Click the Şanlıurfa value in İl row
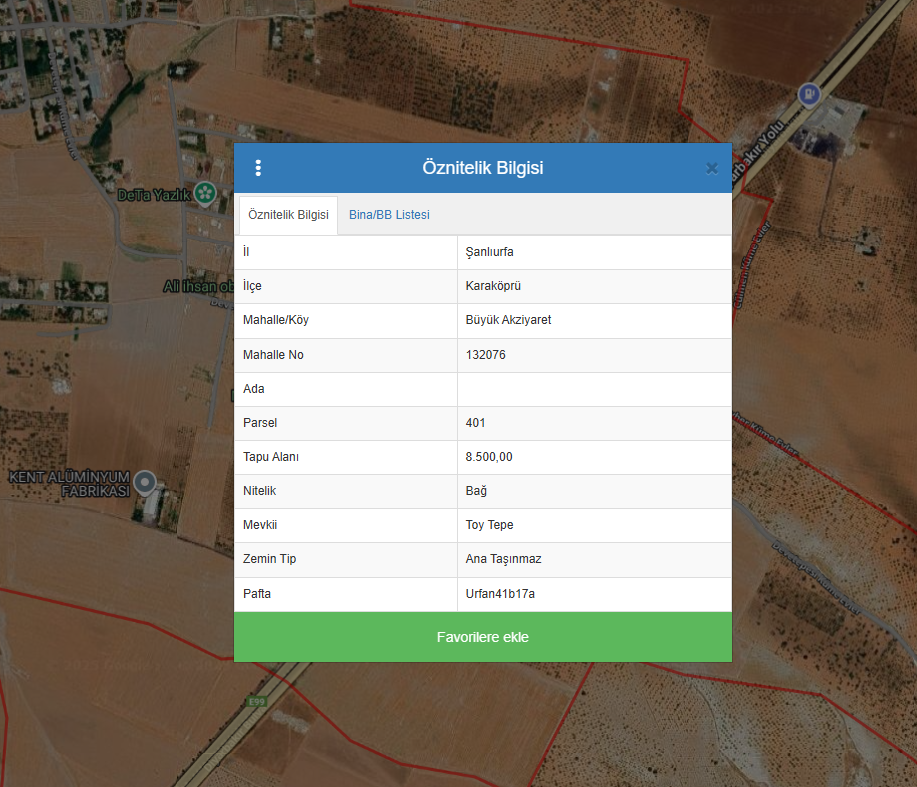 click(489, 252)
